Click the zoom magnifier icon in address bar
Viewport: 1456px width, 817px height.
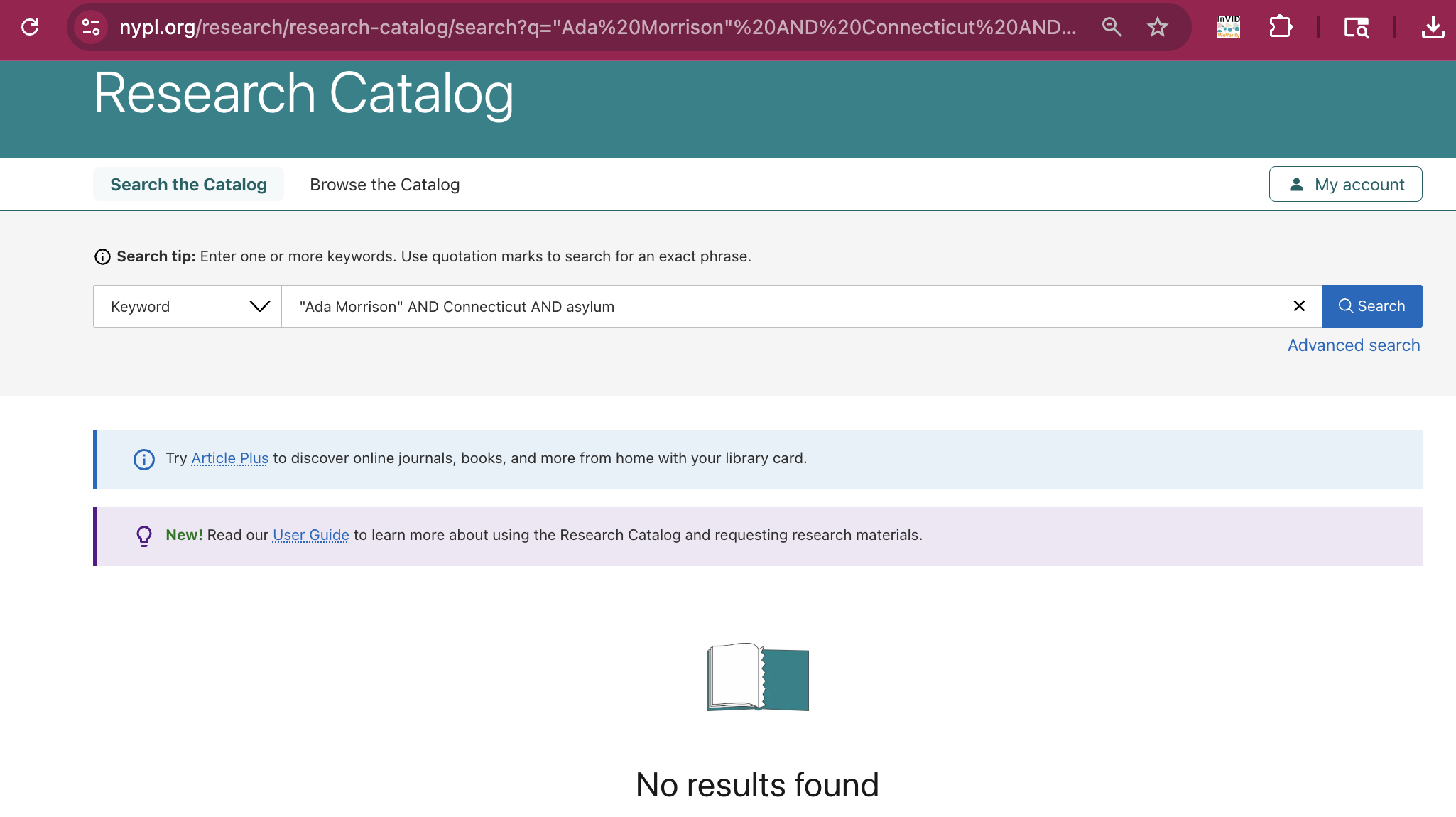tap(1112, 27)
